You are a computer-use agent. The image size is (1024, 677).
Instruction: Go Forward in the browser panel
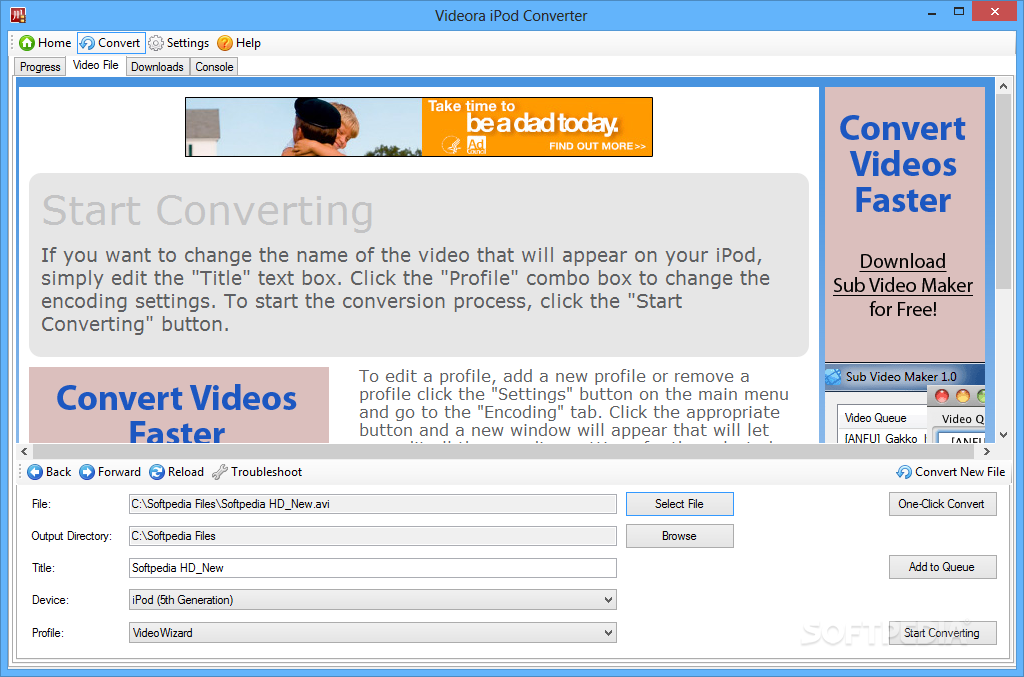110,472
